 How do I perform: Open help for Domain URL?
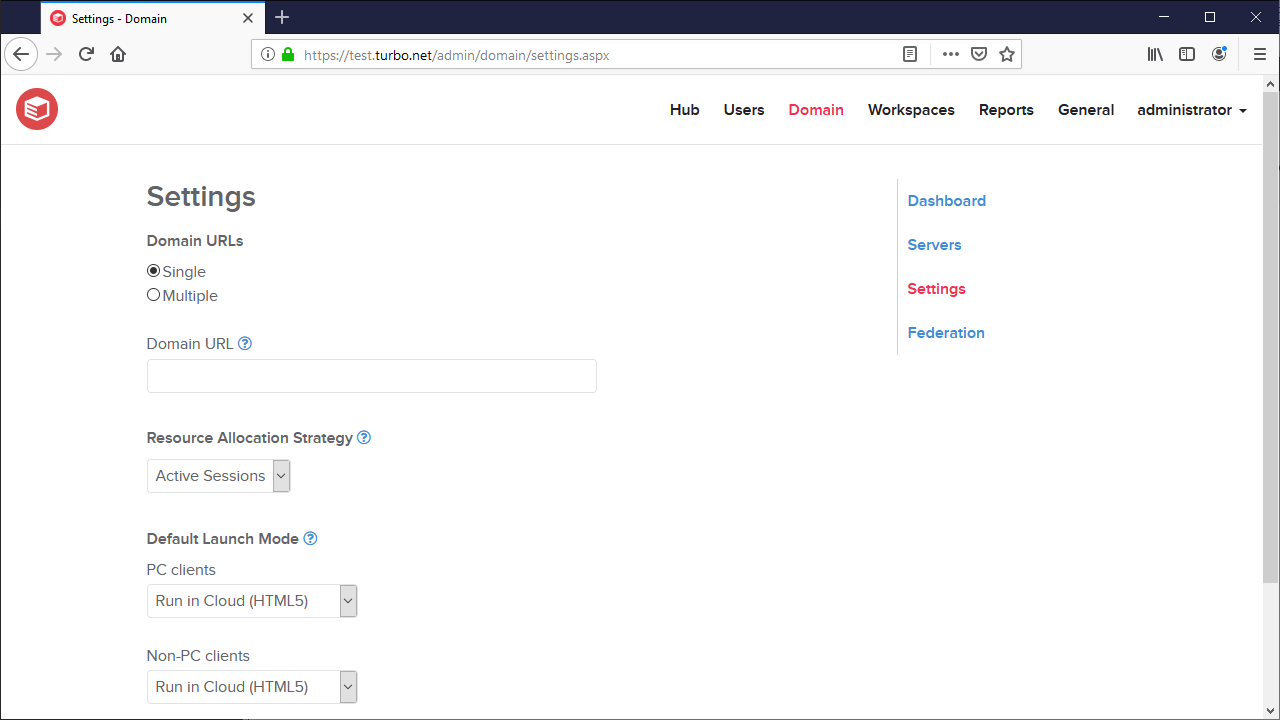245,343
